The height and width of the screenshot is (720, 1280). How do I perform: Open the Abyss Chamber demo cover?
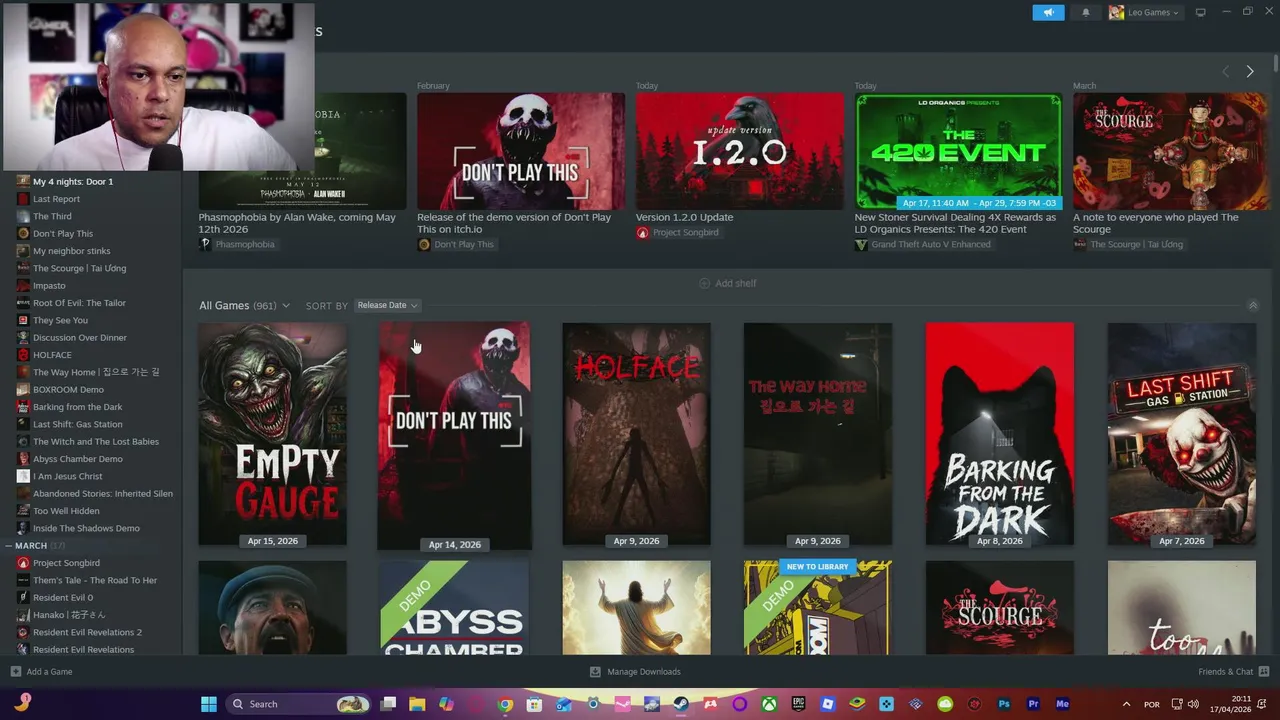(x=454, y=608)
